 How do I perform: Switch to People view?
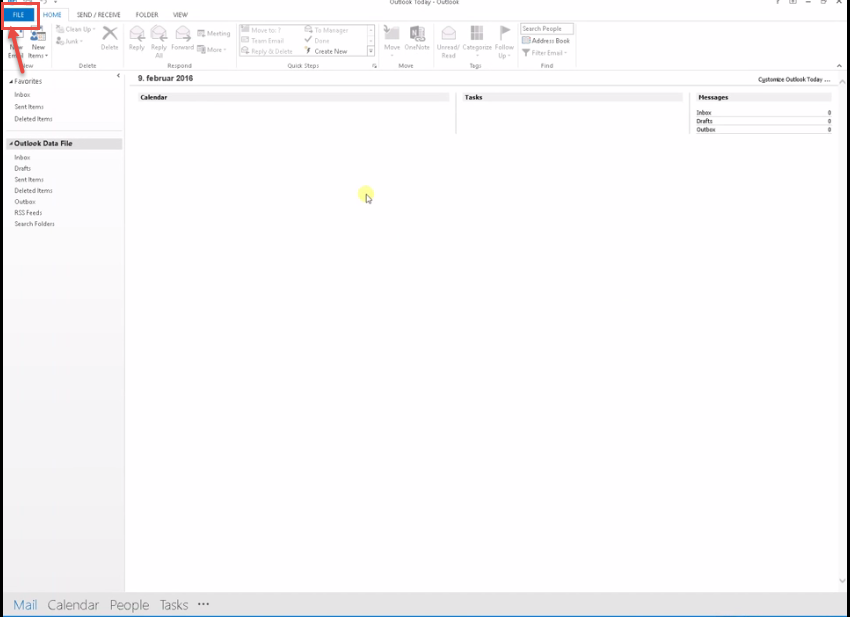tap(129, 605)
